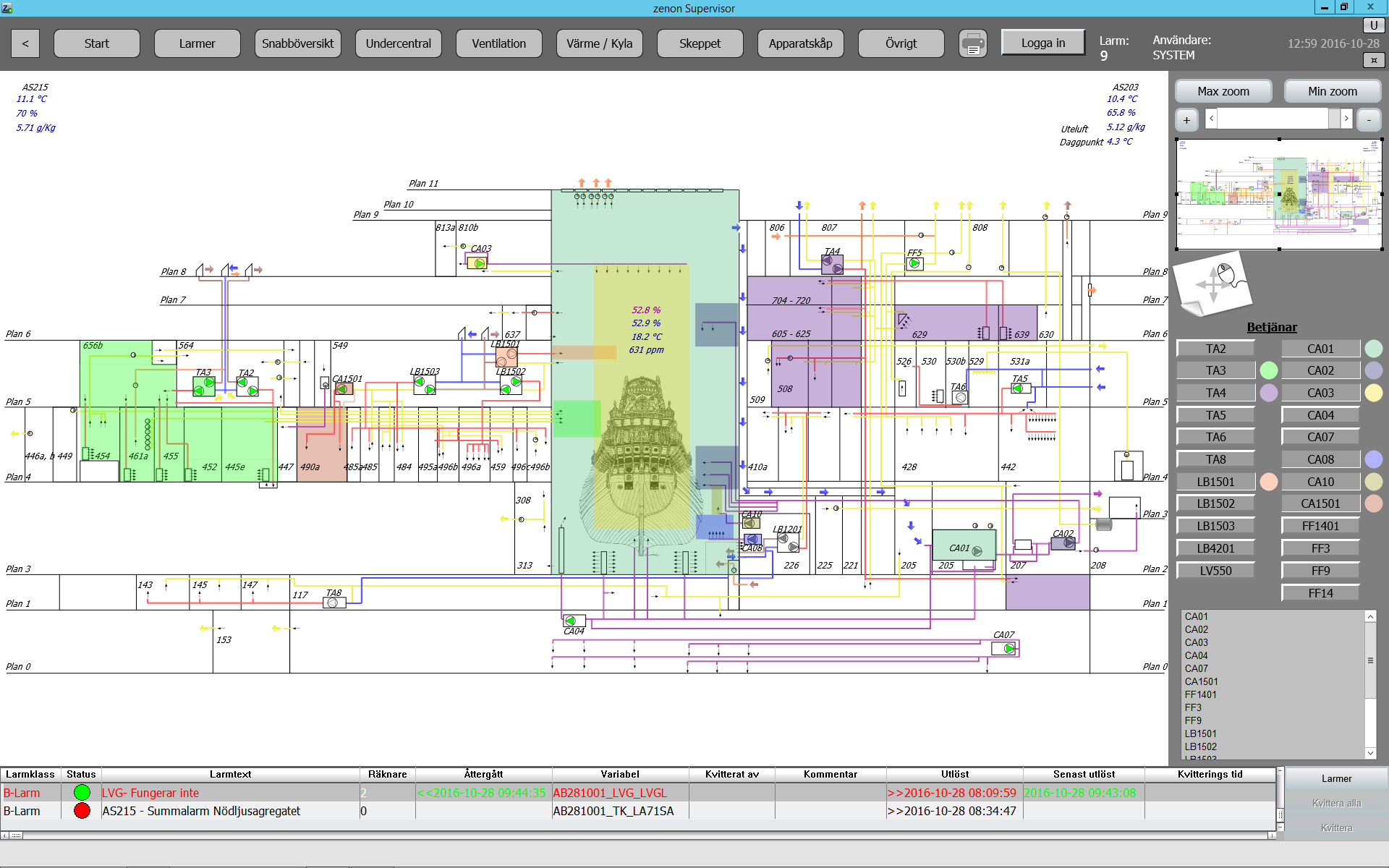Toggle the green circle beside TA3
The image size is (1389, 868).
pyautogui.click(x=1268, y=370)
